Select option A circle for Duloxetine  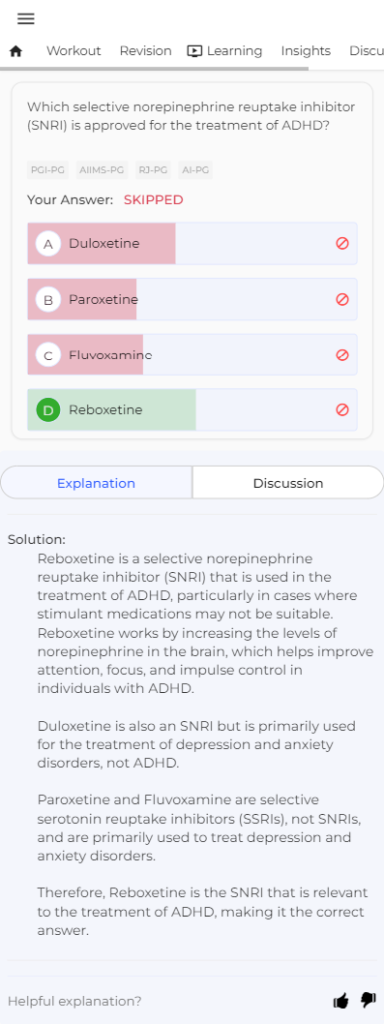[x=48, y=244]
